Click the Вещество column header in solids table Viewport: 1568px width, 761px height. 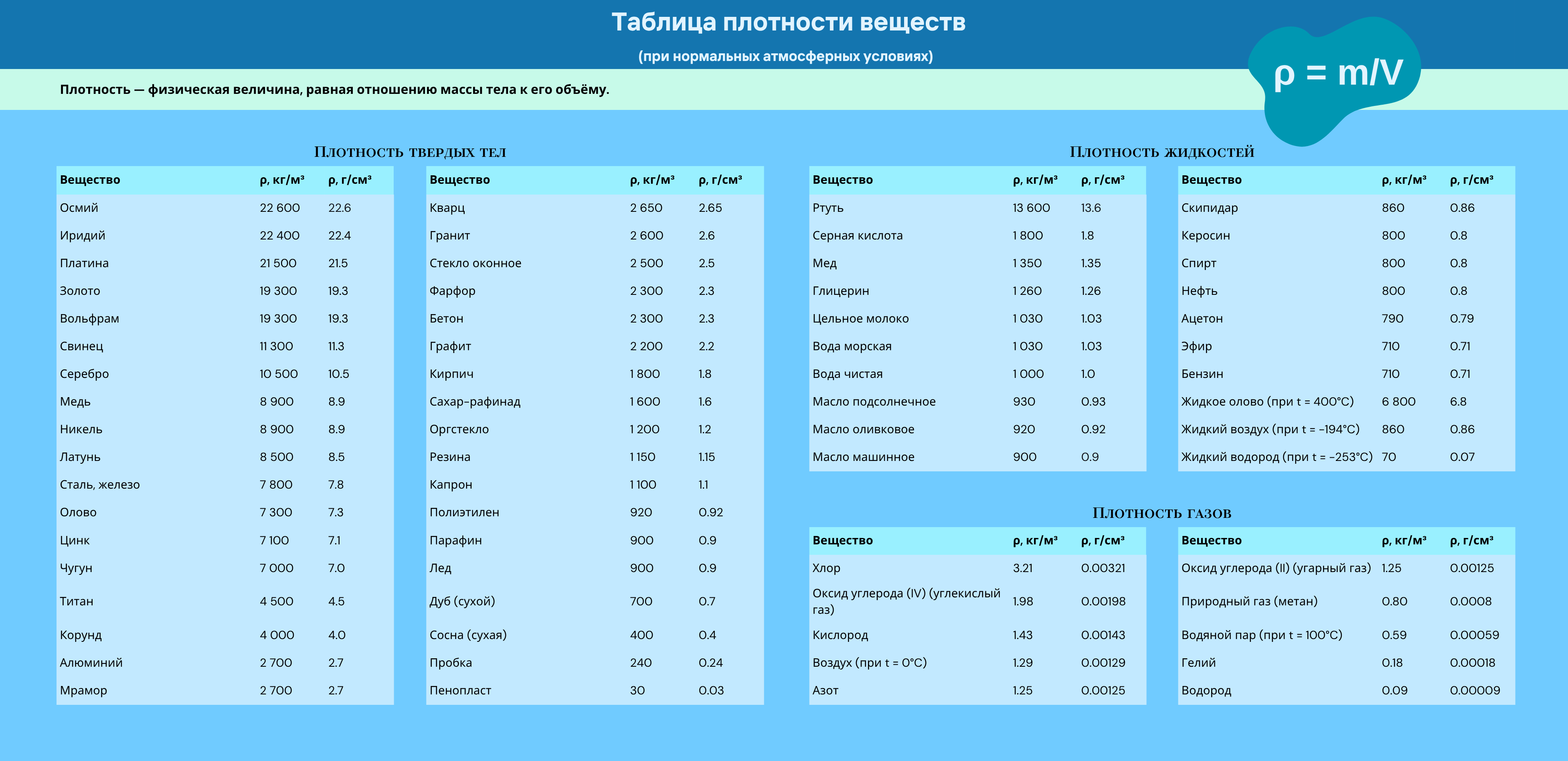pos(90,180)
